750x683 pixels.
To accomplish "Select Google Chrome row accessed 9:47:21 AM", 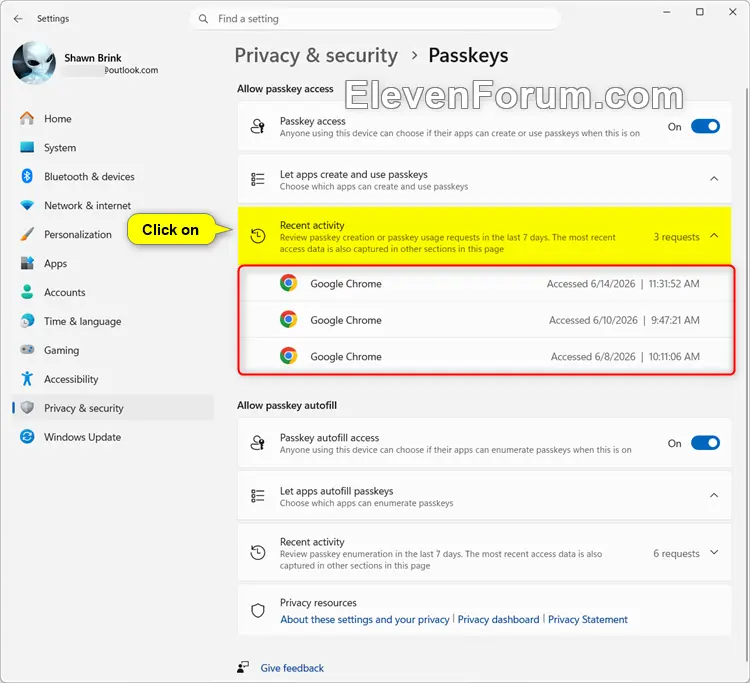I will (486, 320).
